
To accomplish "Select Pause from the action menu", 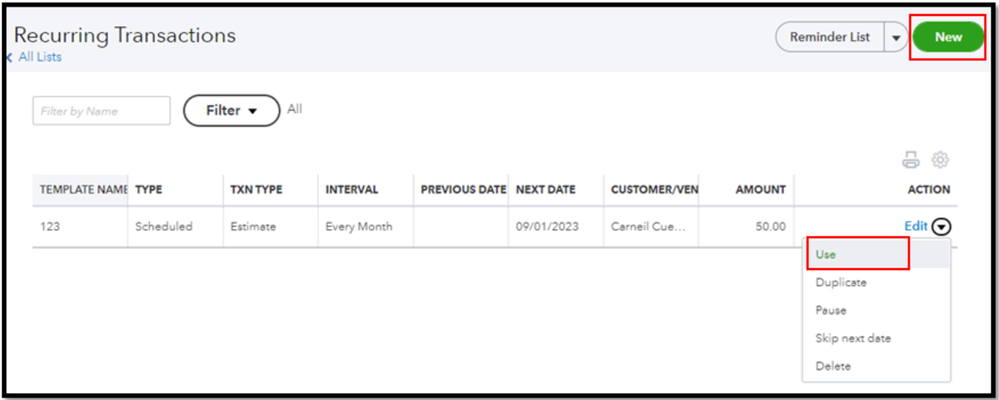I will (831, 311).
